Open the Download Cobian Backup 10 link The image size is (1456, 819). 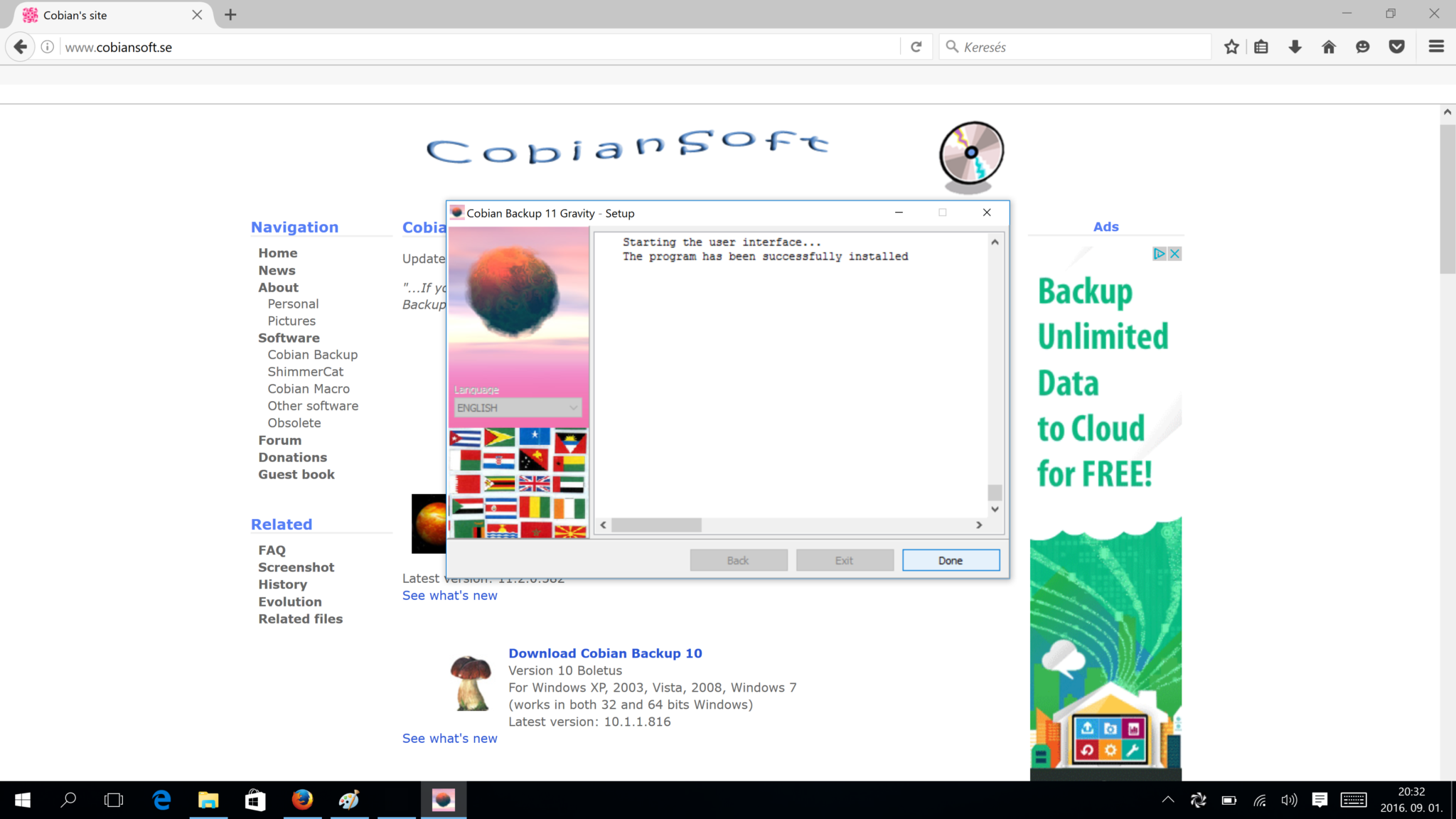(x=605, y=653)
